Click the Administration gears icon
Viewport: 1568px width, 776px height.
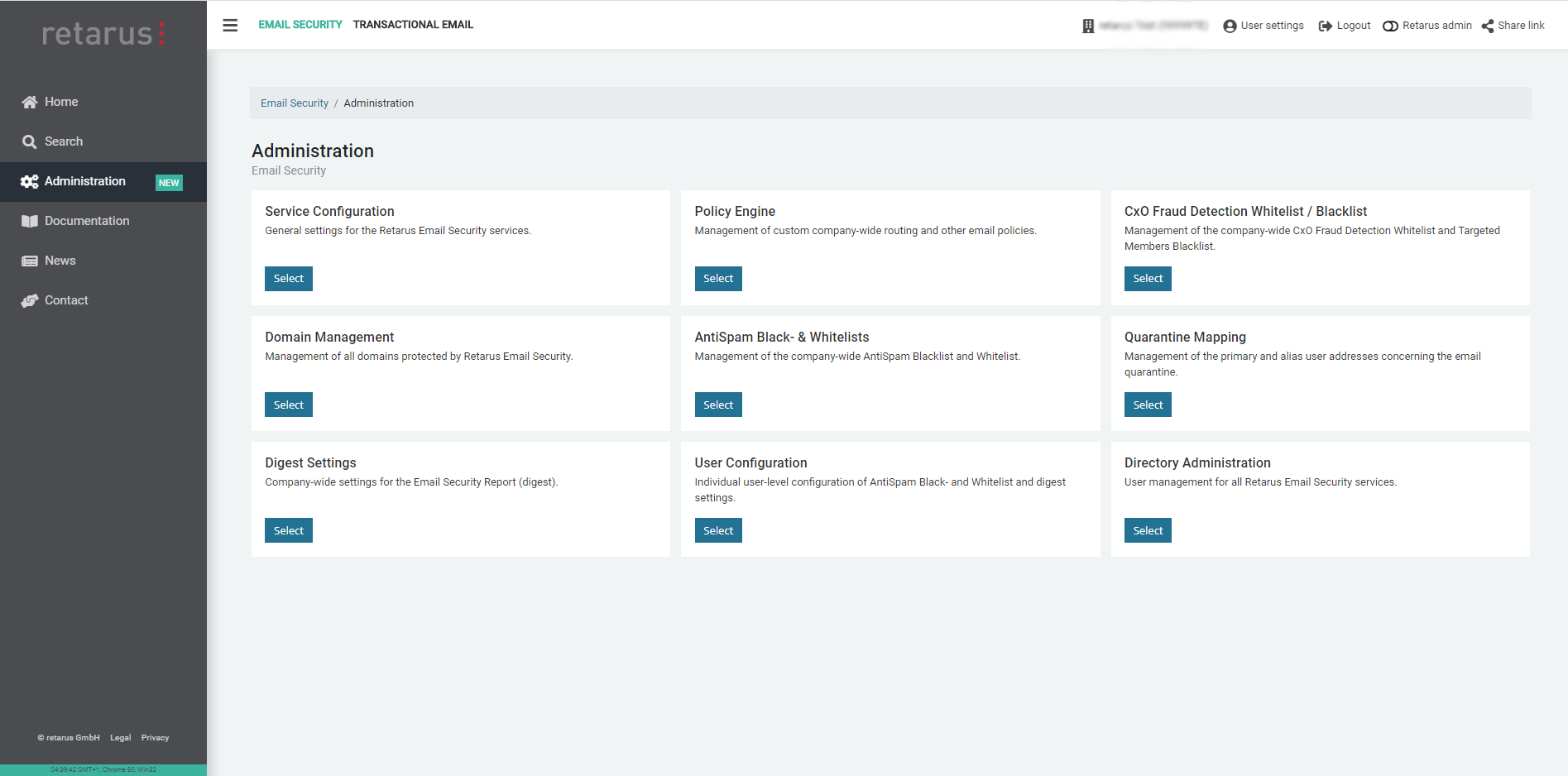(x=30, y=181)
